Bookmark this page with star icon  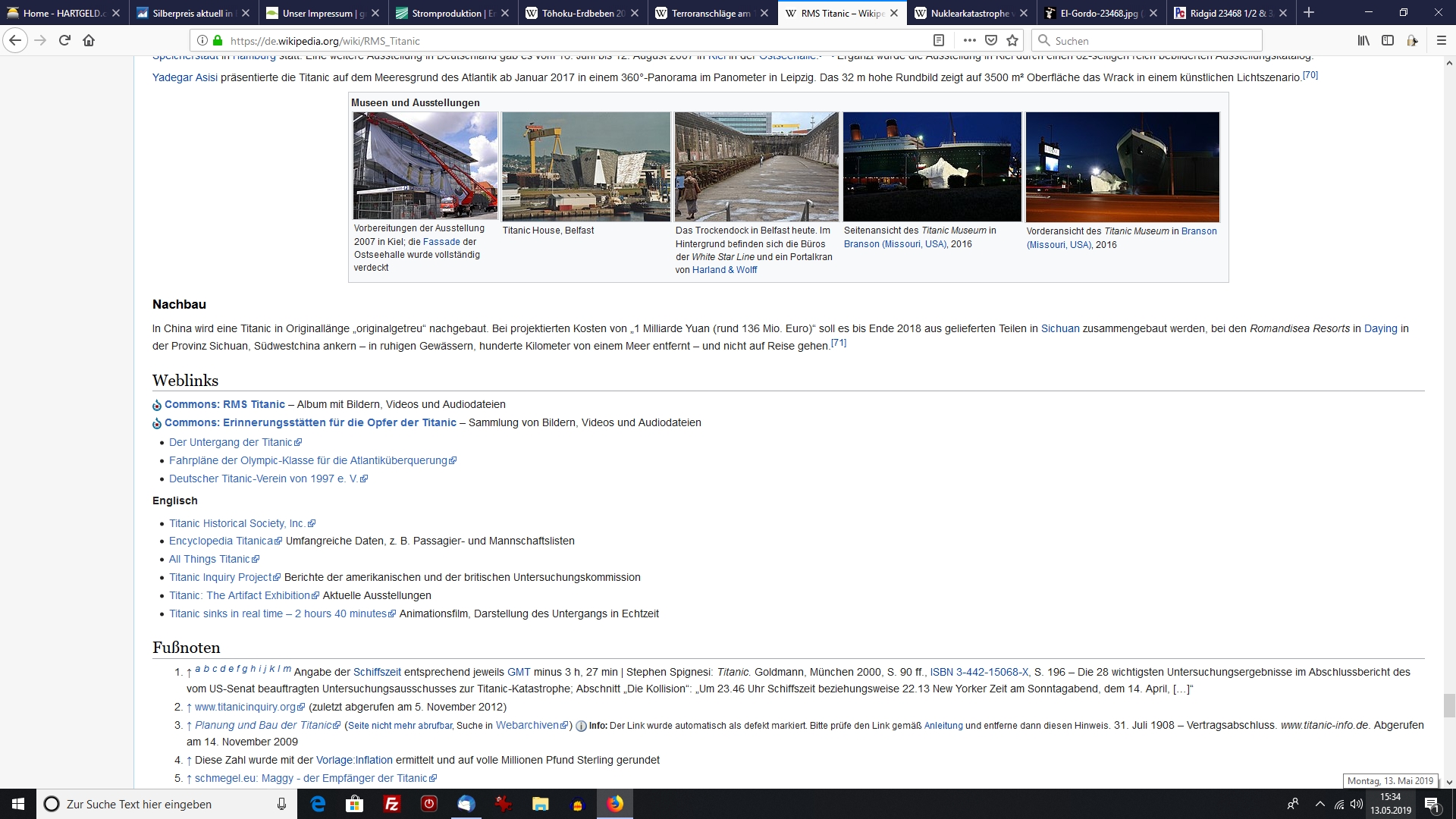(x=1012, y=41)
